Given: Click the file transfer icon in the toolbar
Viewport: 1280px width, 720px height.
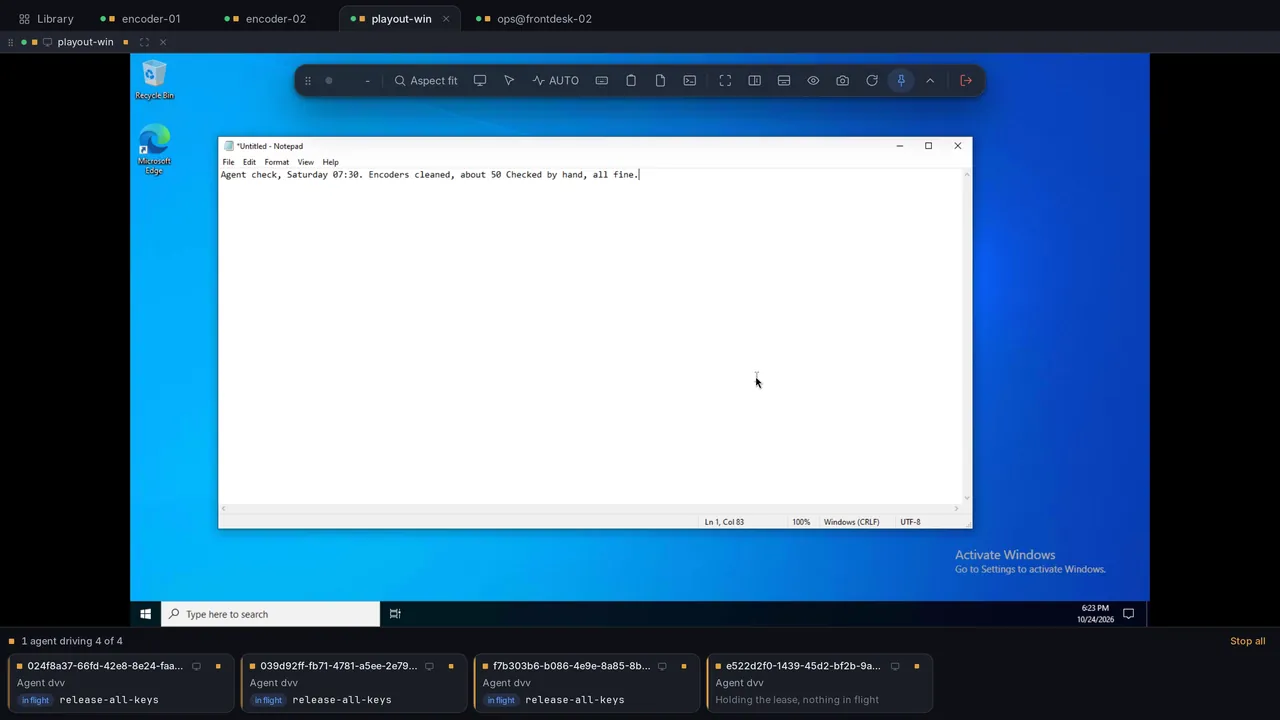Looking at the screenshot, I should click(660, 81).
